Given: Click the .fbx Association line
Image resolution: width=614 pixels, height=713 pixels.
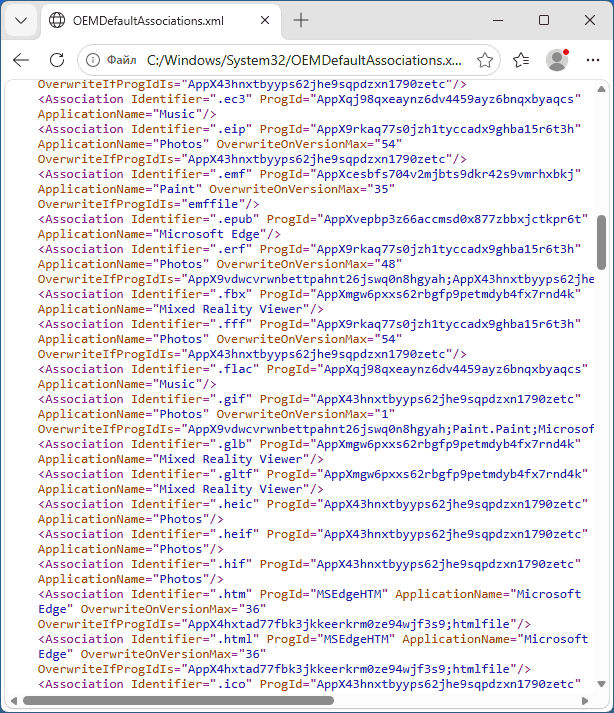Looking at the screenshot, I should (309, 294).
